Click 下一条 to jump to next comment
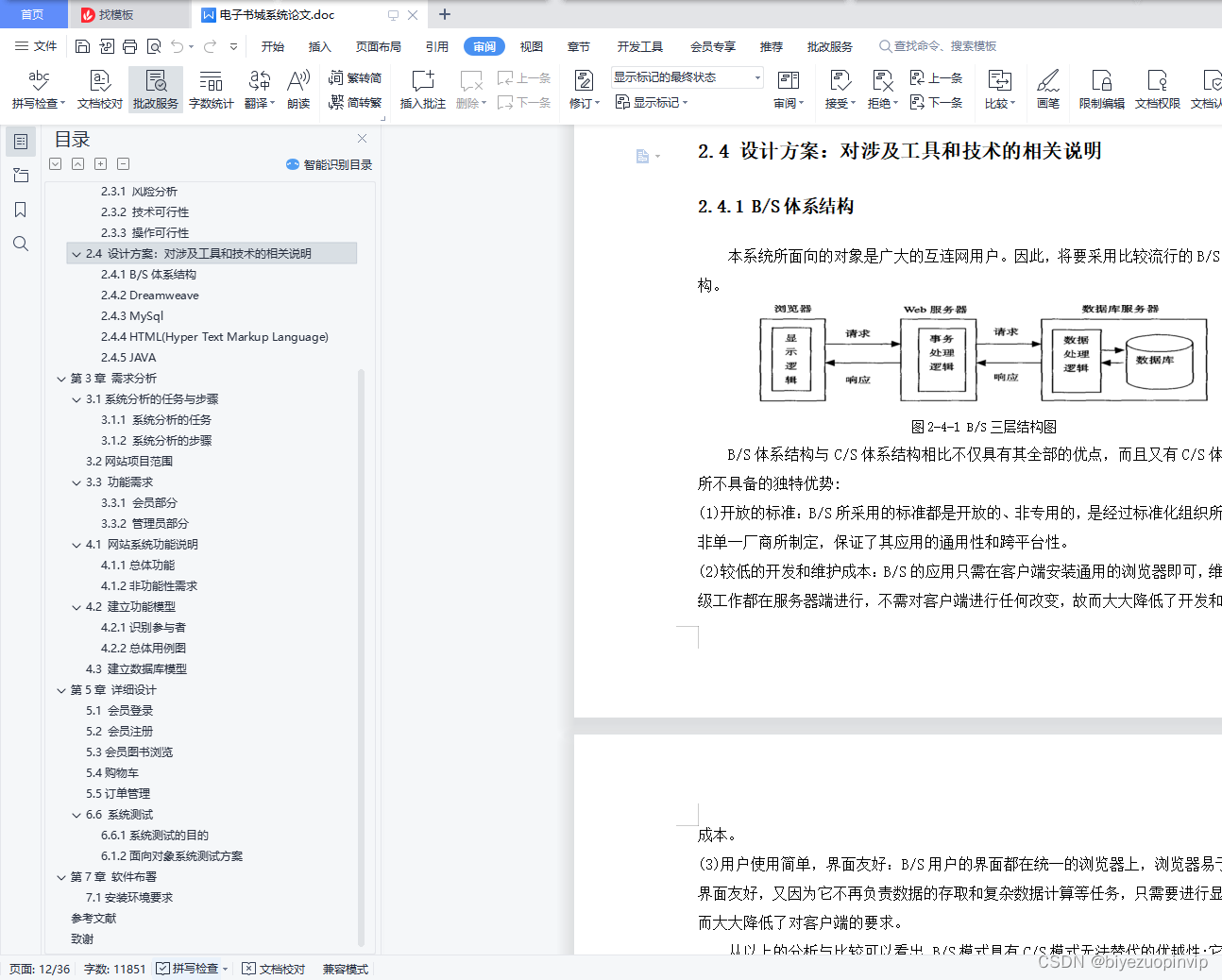1222x980 pixels. click(529, 103)
